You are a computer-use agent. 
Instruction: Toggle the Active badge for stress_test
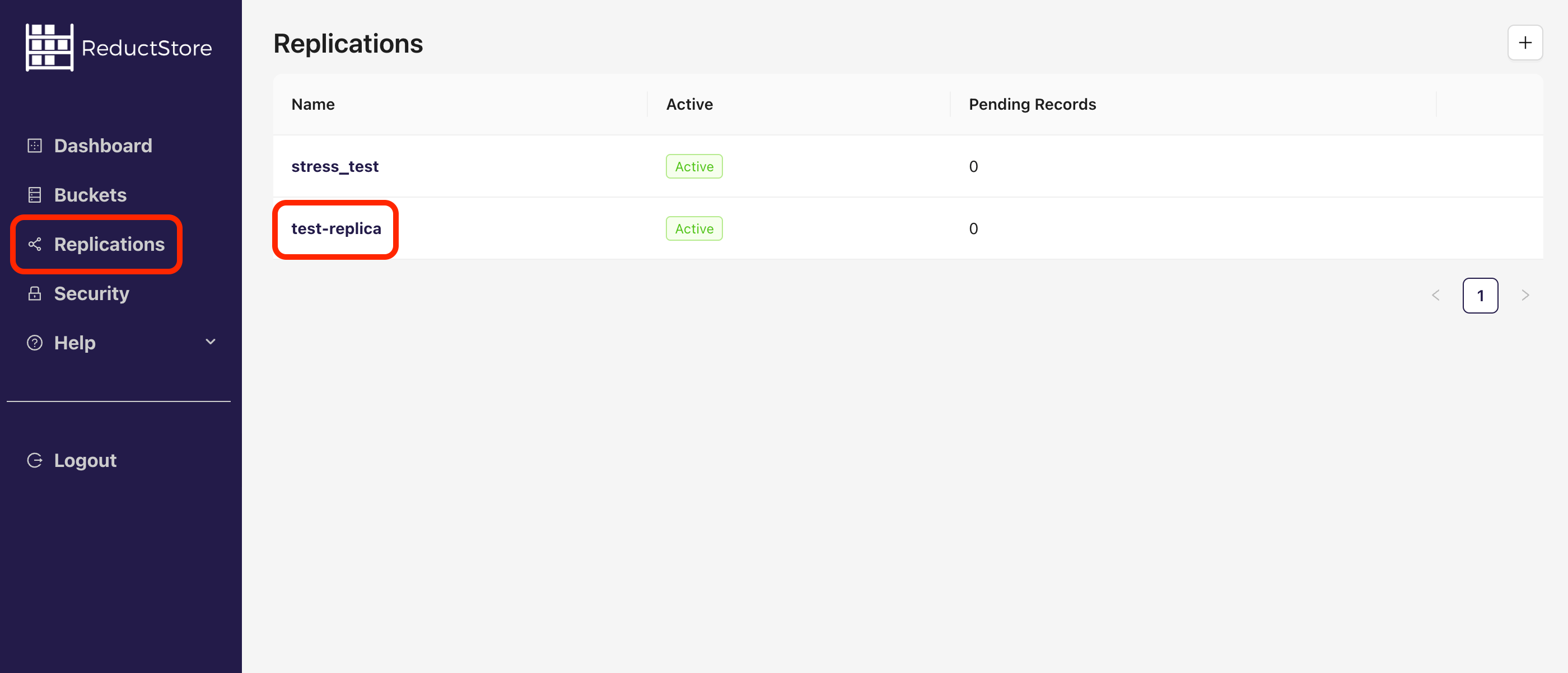[x=693, y=166]
